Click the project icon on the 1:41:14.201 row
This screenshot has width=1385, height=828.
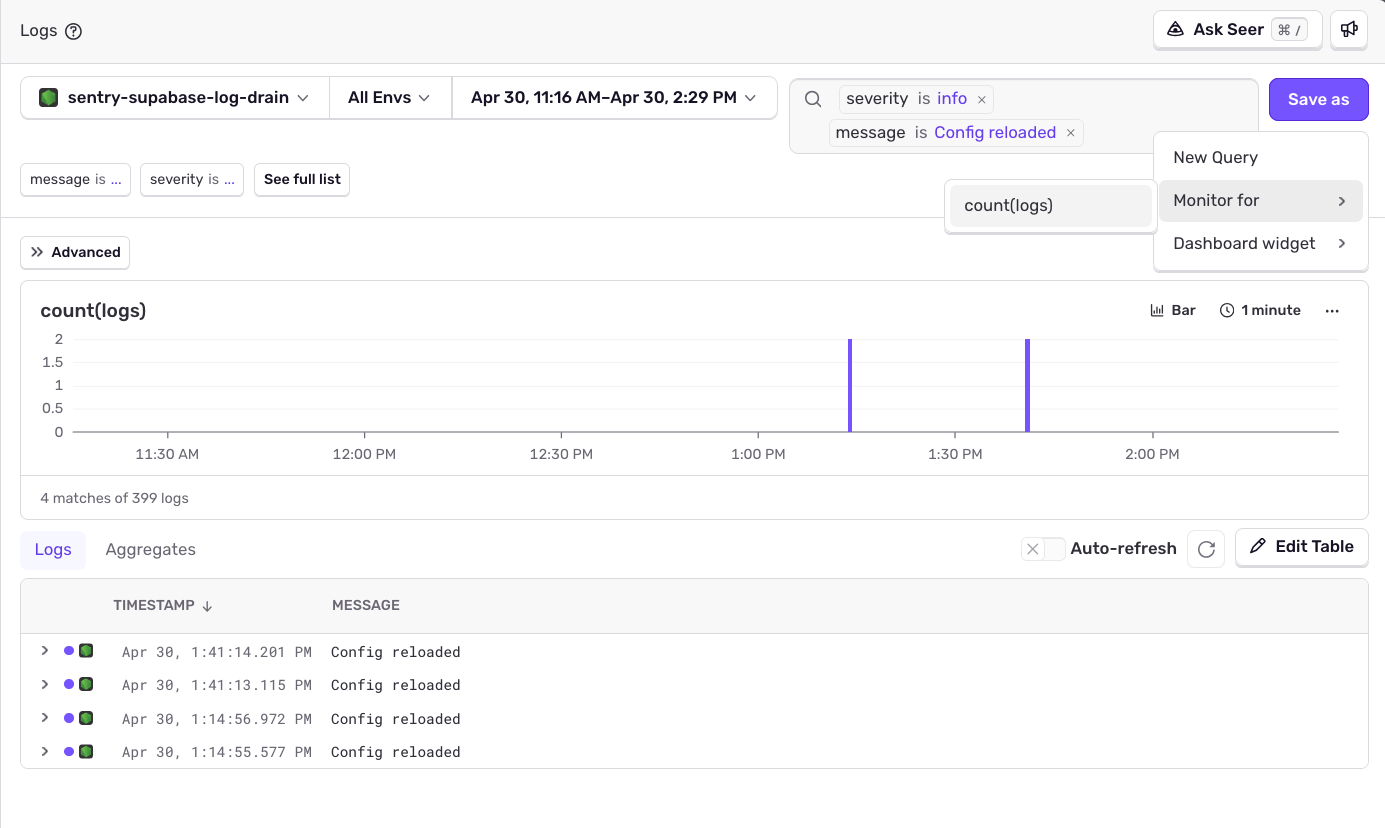86,651
